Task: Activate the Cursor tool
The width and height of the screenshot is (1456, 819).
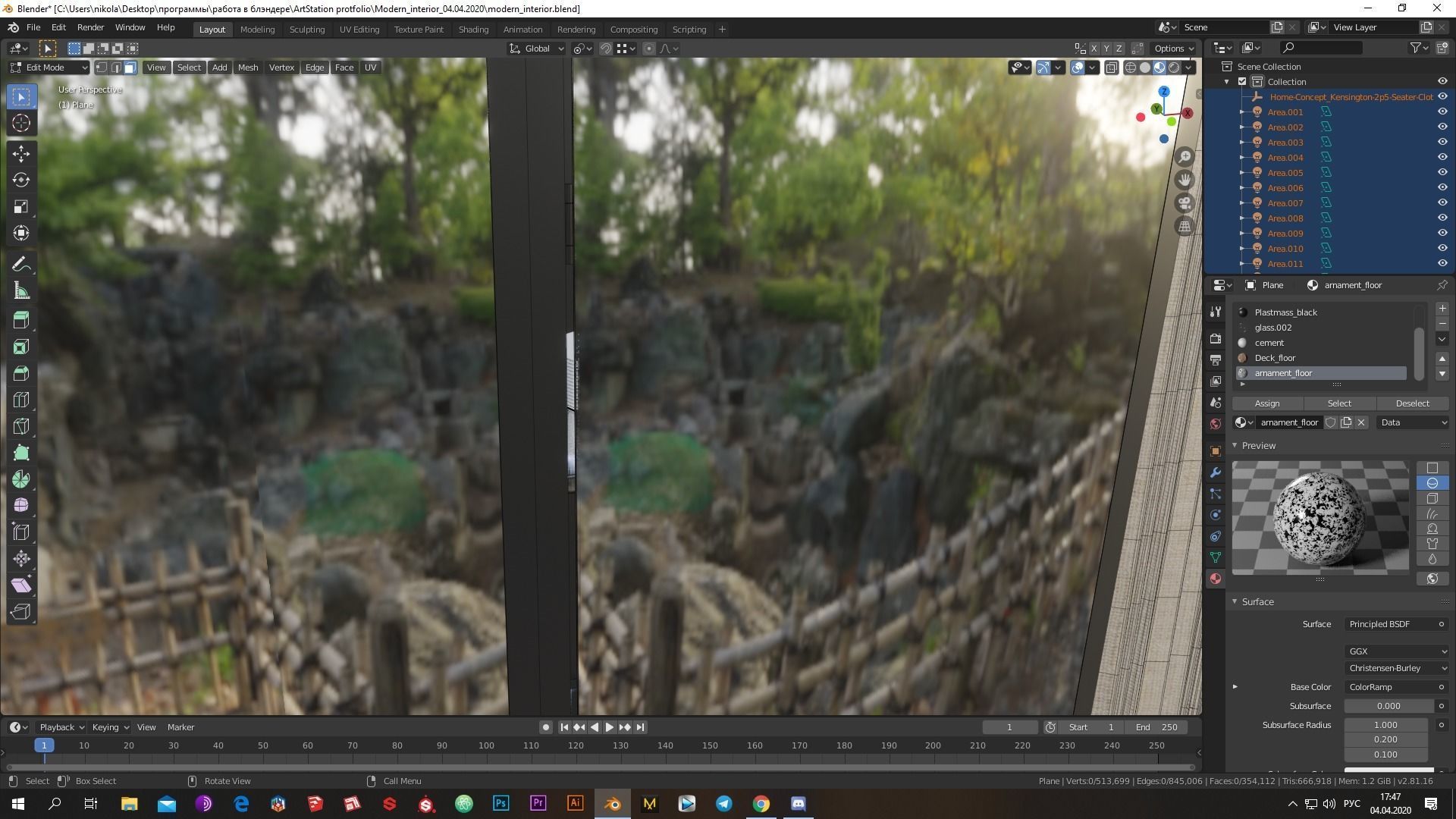Action: point(21,123)
